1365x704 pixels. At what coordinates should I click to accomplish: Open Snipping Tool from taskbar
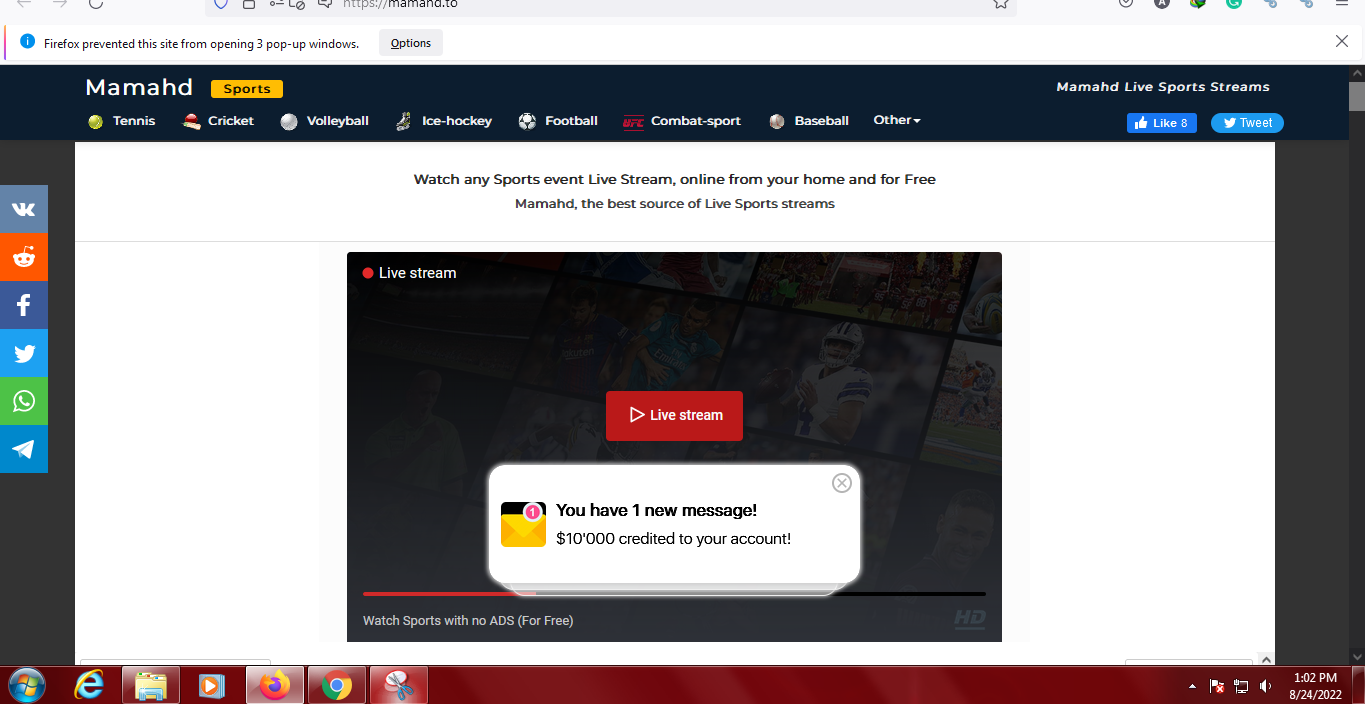[399, 685]
